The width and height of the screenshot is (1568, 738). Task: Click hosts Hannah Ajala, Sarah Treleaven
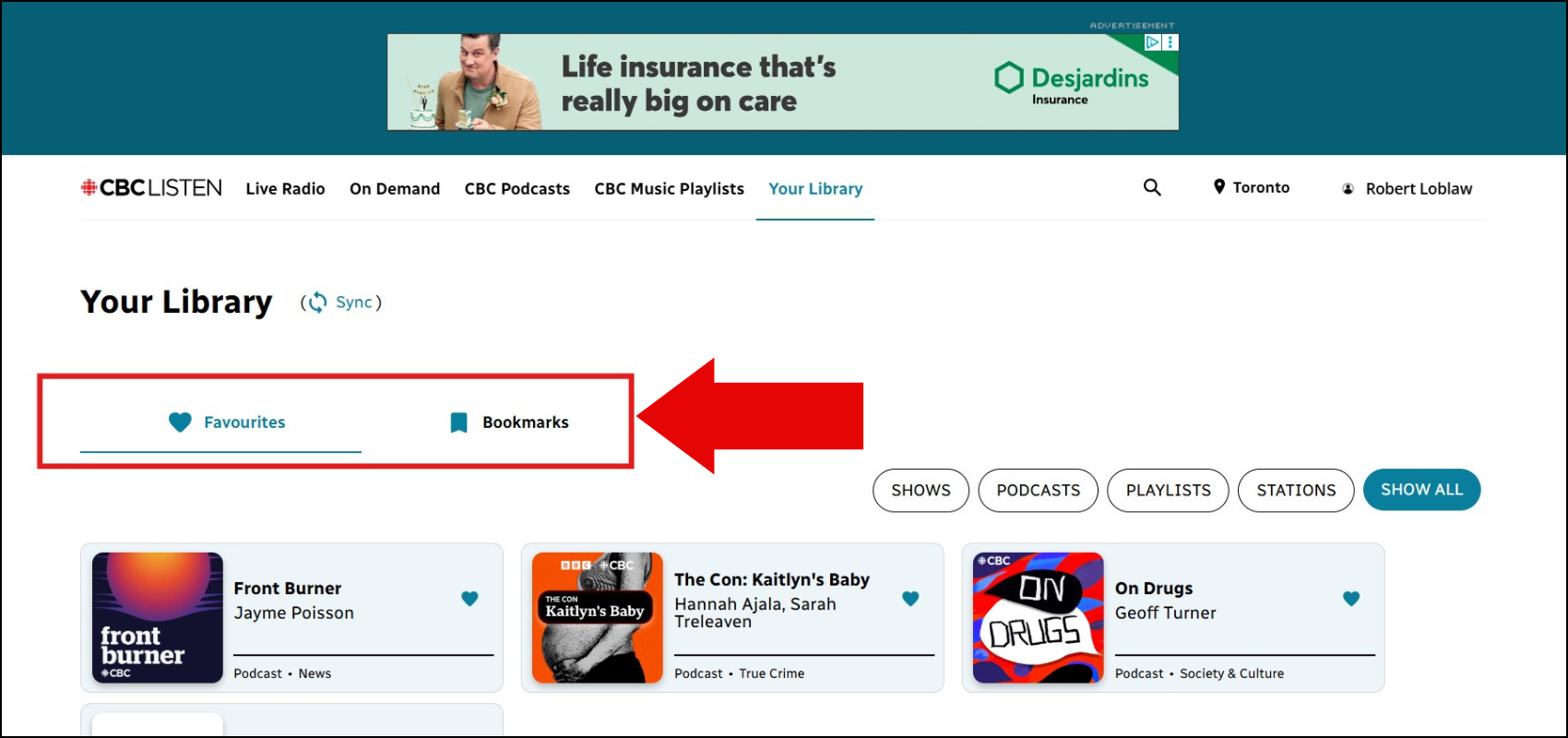pos(755,613)
